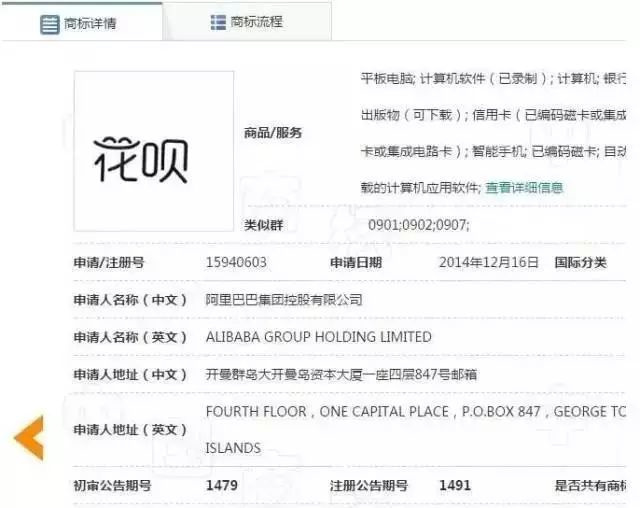
Task: Click ALIBABA GROUP HOLDING LIMITED text
Action: click(x=318, y=337)
